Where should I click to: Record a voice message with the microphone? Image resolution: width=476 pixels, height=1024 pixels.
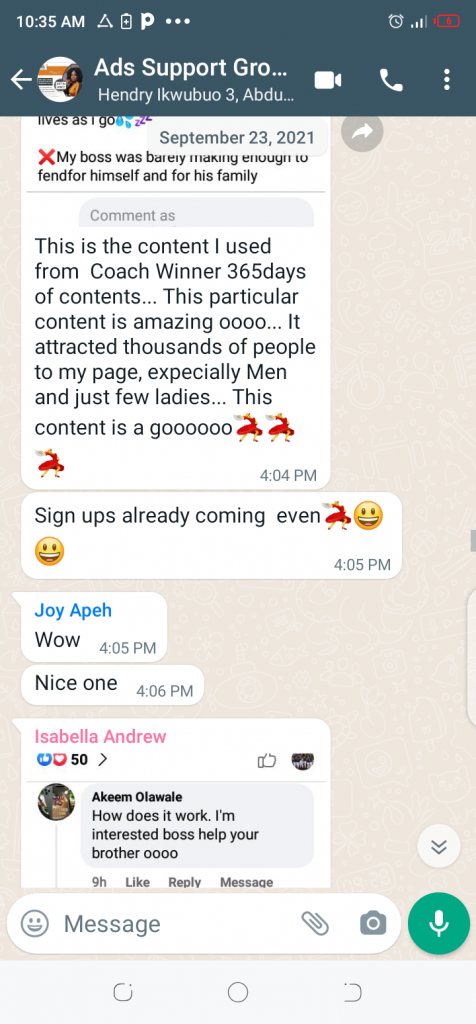tap(439, 923)
